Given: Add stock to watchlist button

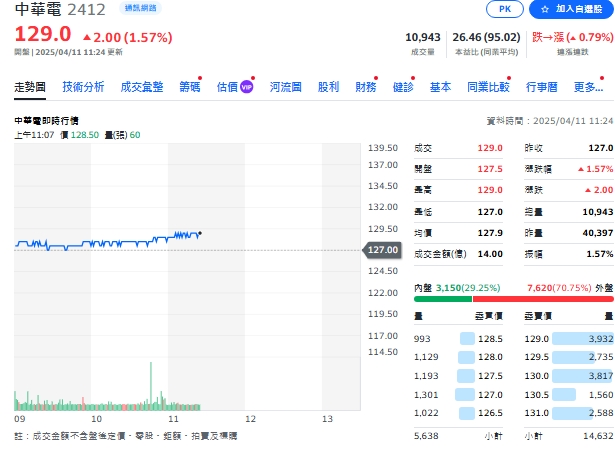Looking at the screenshot, I should [572, 9].
